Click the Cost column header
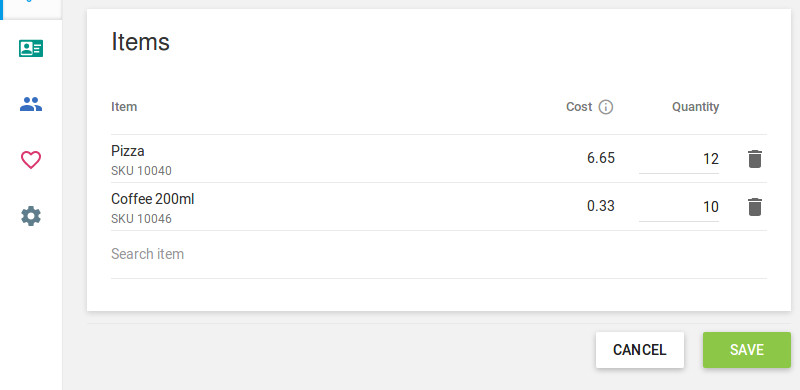Screen dimensions: 800x390 [x=579, y=107]
